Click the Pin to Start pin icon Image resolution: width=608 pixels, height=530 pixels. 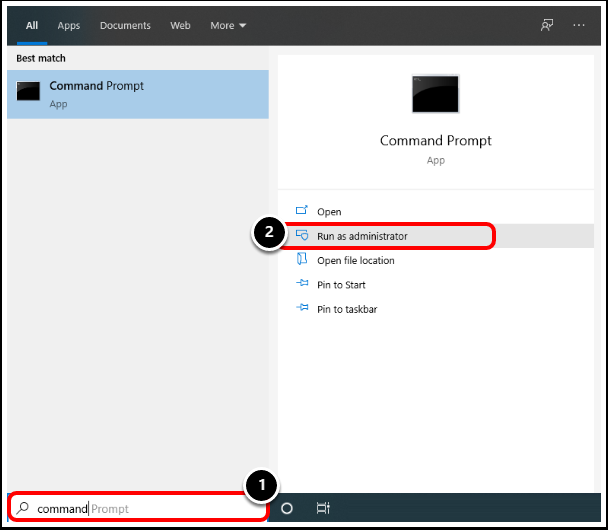pos(302,283)
